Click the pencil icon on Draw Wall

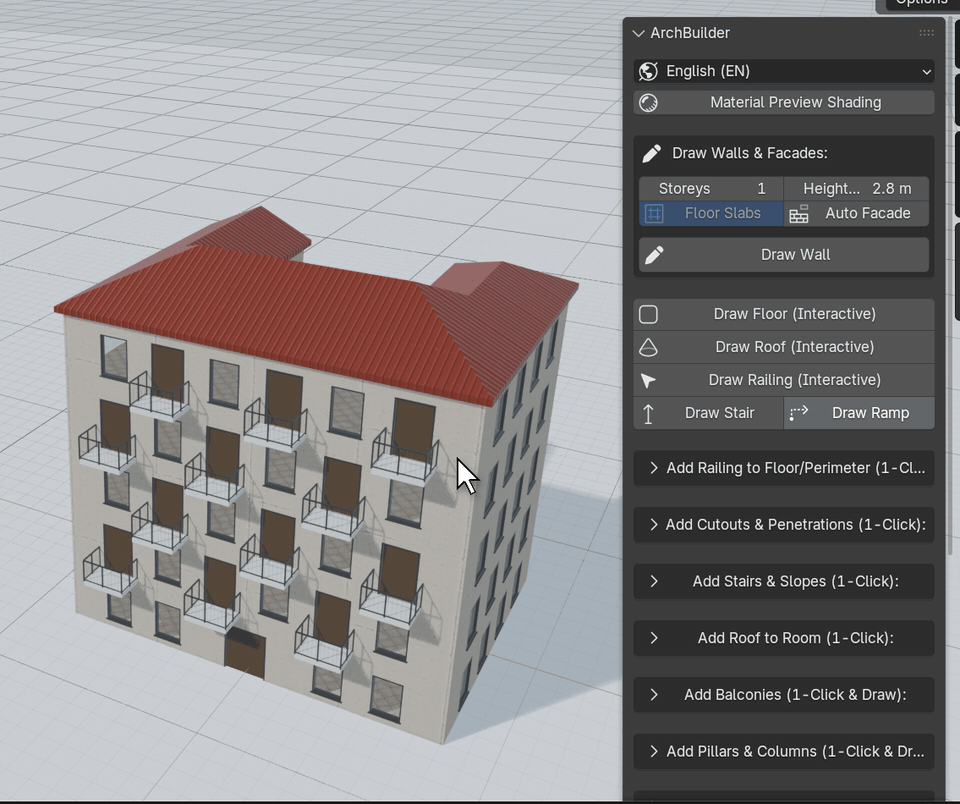[654, 255]
